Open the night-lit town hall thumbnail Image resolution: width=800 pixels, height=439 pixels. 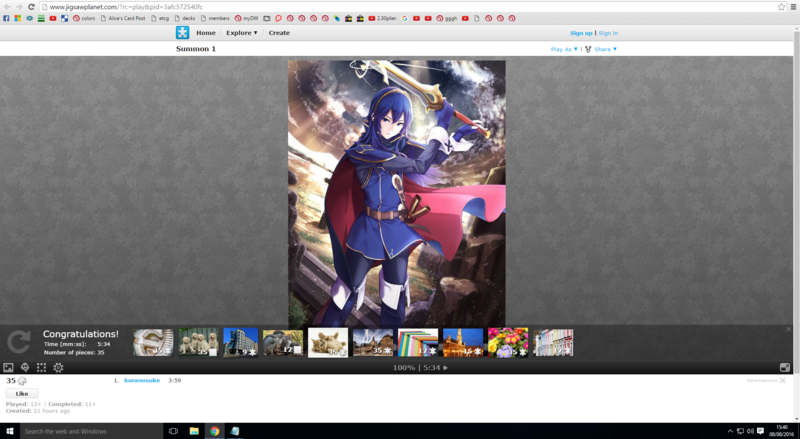[x=463, y=343]
